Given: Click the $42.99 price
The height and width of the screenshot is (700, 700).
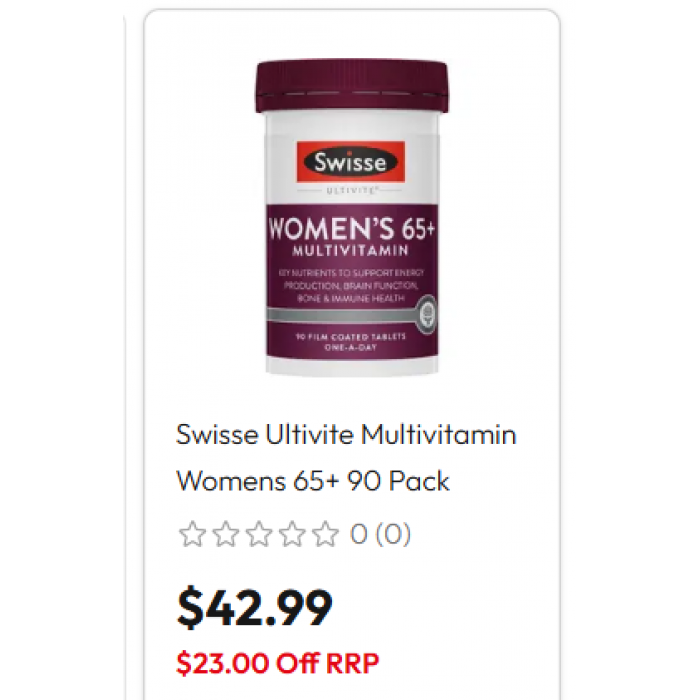Looking at the screenshot, I should 254,607.
